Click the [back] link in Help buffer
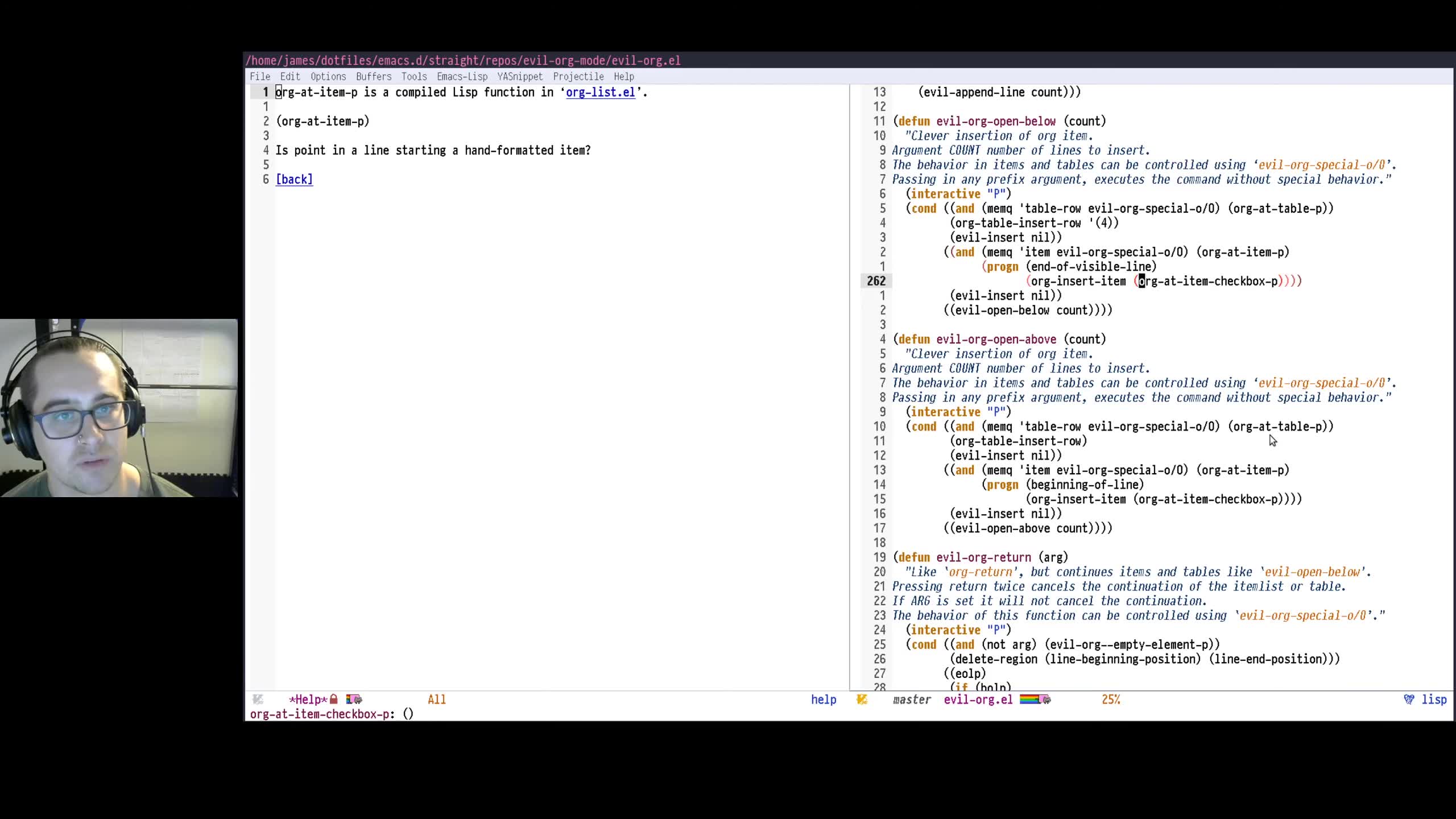This screenshot has height=819, width=1456. click(x=294, y=180)
